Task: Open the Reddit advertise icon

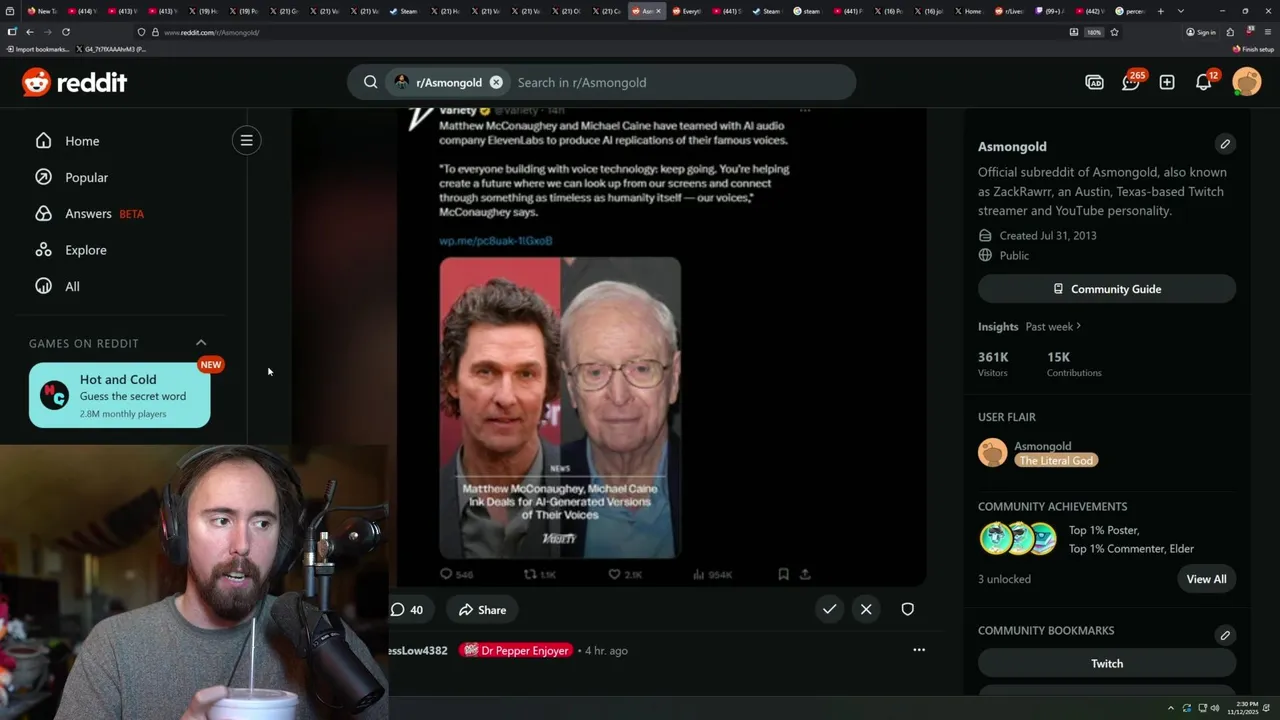Action: (1094, 82)
